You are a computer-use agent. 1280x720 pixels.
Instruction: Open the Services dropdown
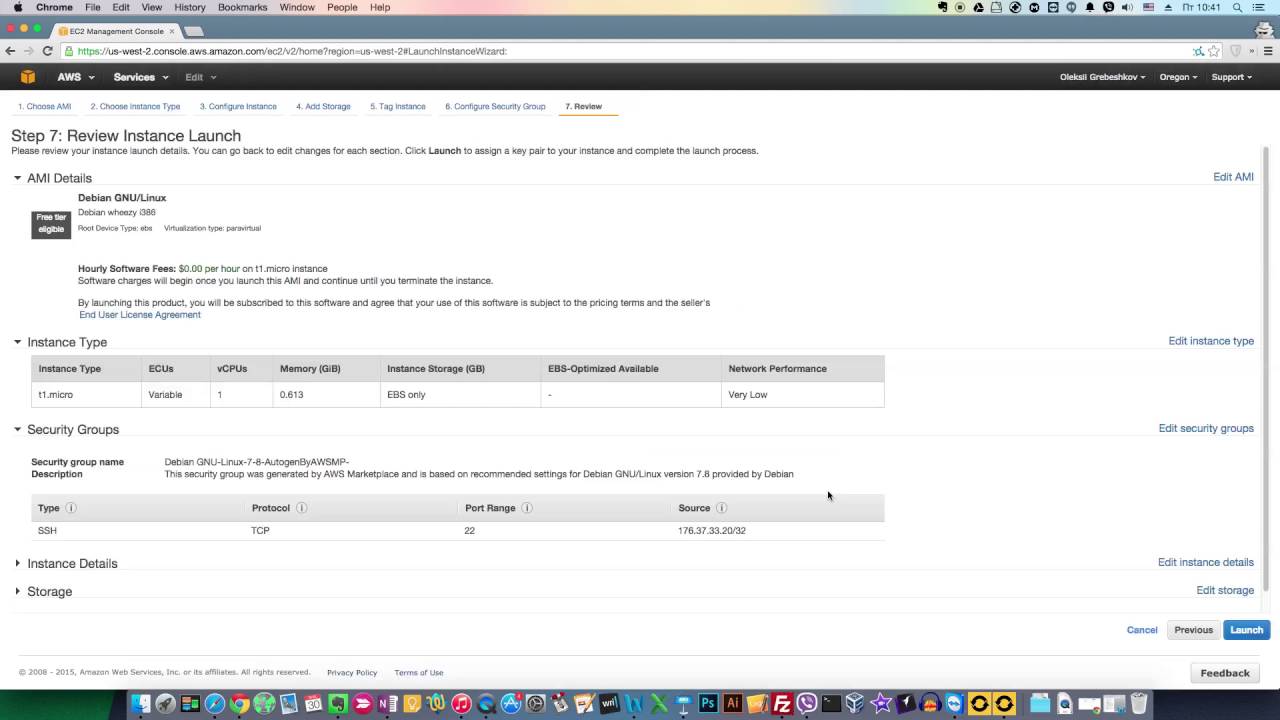(140, 77)
